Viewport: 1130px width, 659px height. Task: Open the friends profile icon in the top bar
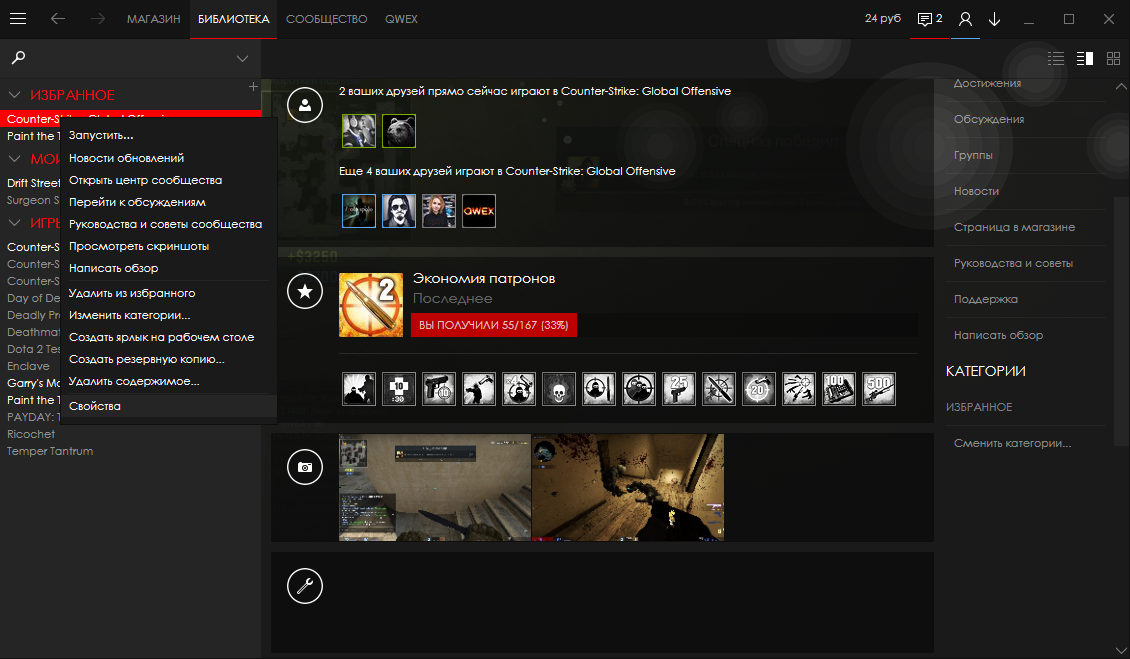tap(965, 19)
